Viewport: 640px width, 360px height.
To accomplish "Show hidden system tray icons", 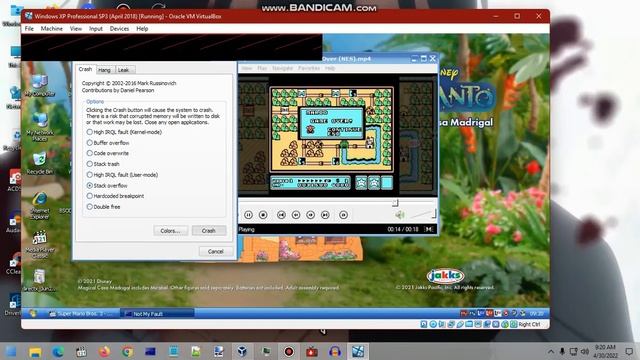I will (551, 351).
